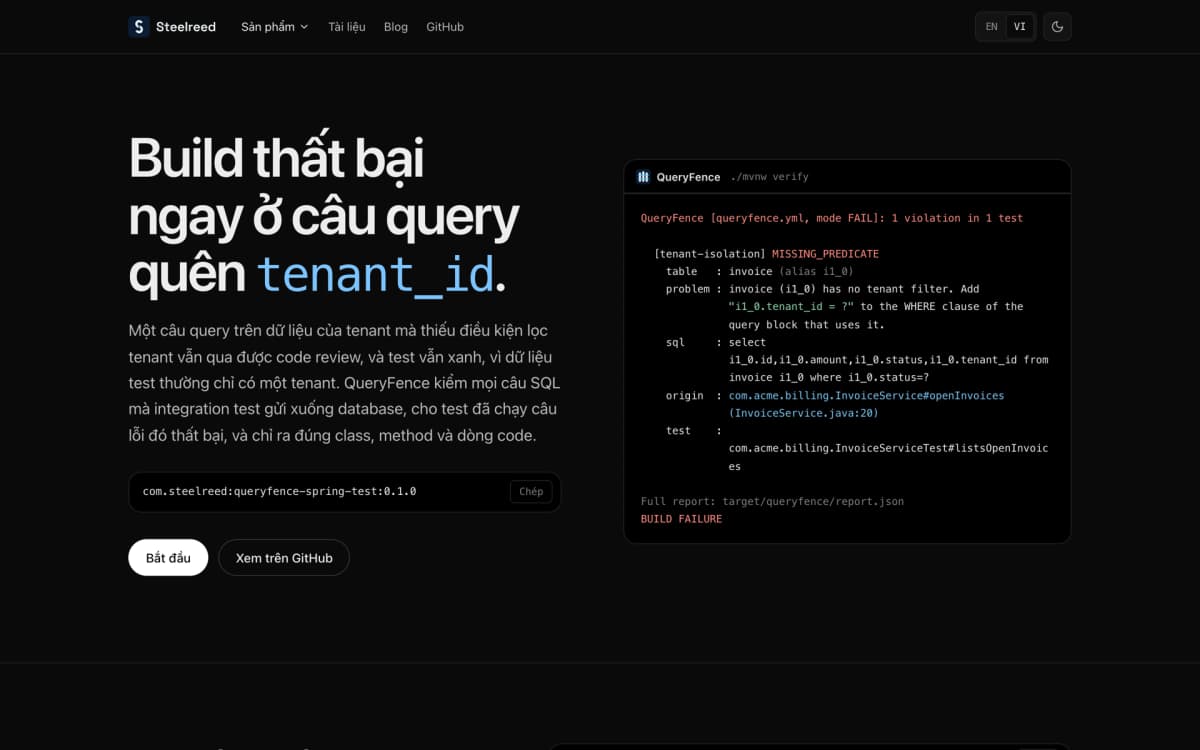Click the Steelreed logo icon

click(x=139, y=27)
